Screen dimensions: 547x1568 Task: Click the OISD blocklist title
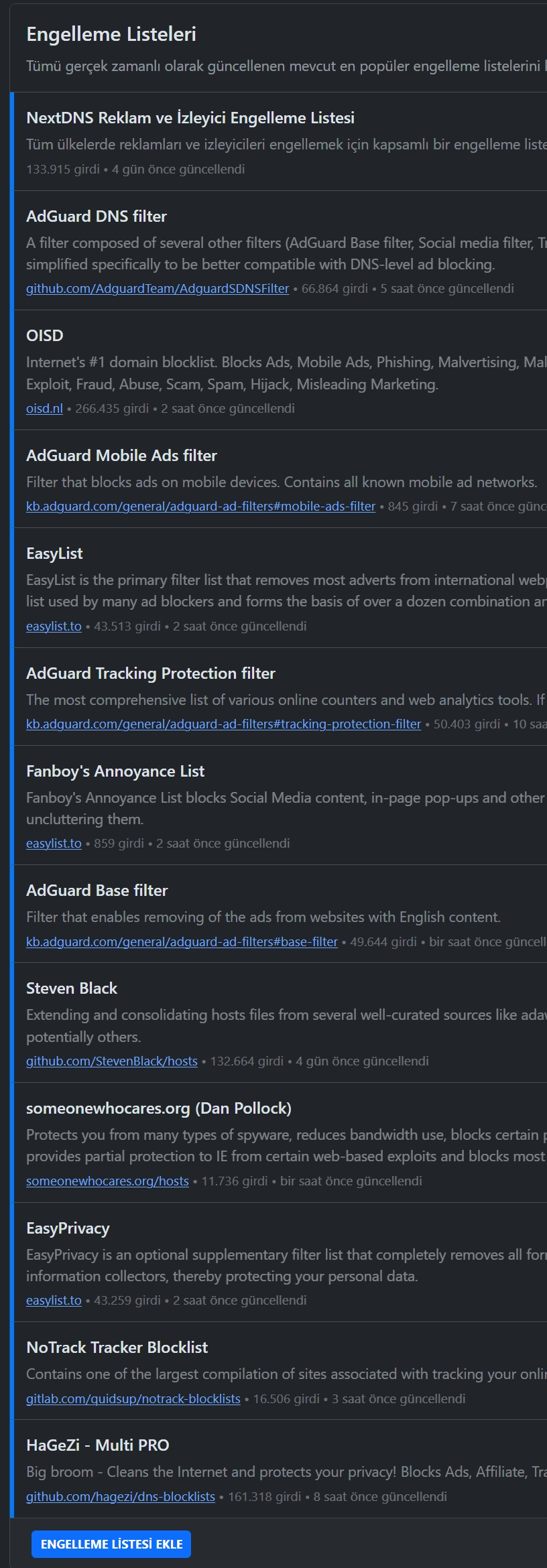pyautogui.click(x=45, y=336)
